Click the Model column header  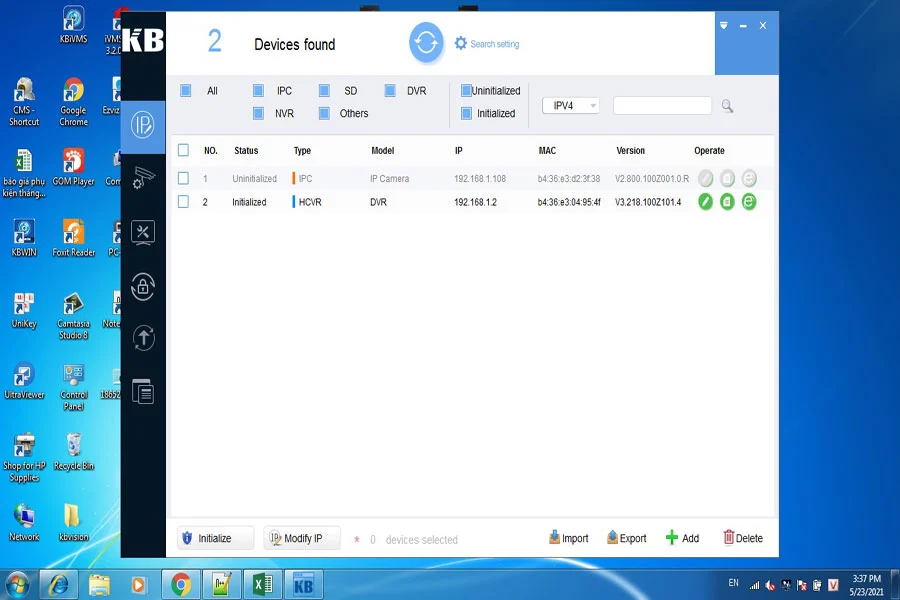pos(382,150)
